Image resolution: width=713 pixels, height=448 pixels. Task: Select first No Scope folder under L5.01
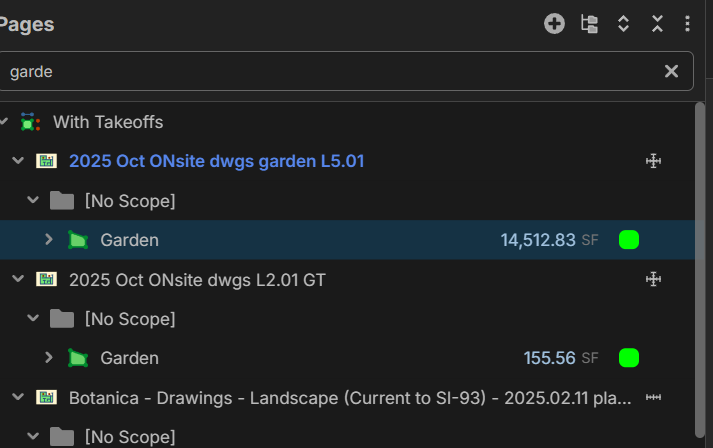129,201
